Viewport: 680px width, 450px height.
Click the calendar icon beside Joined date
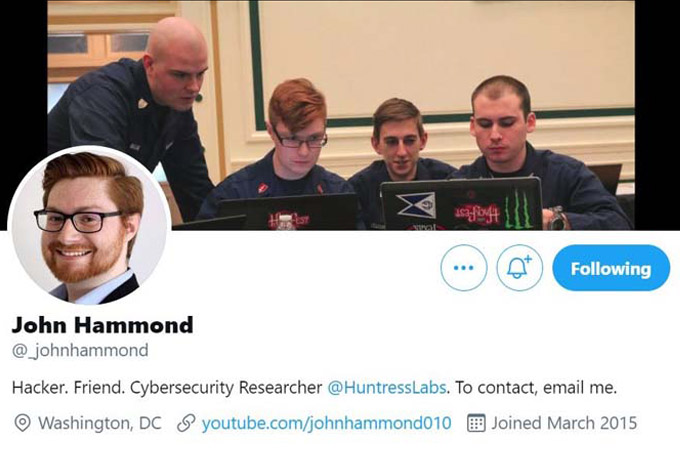click(x=476, y=423)
